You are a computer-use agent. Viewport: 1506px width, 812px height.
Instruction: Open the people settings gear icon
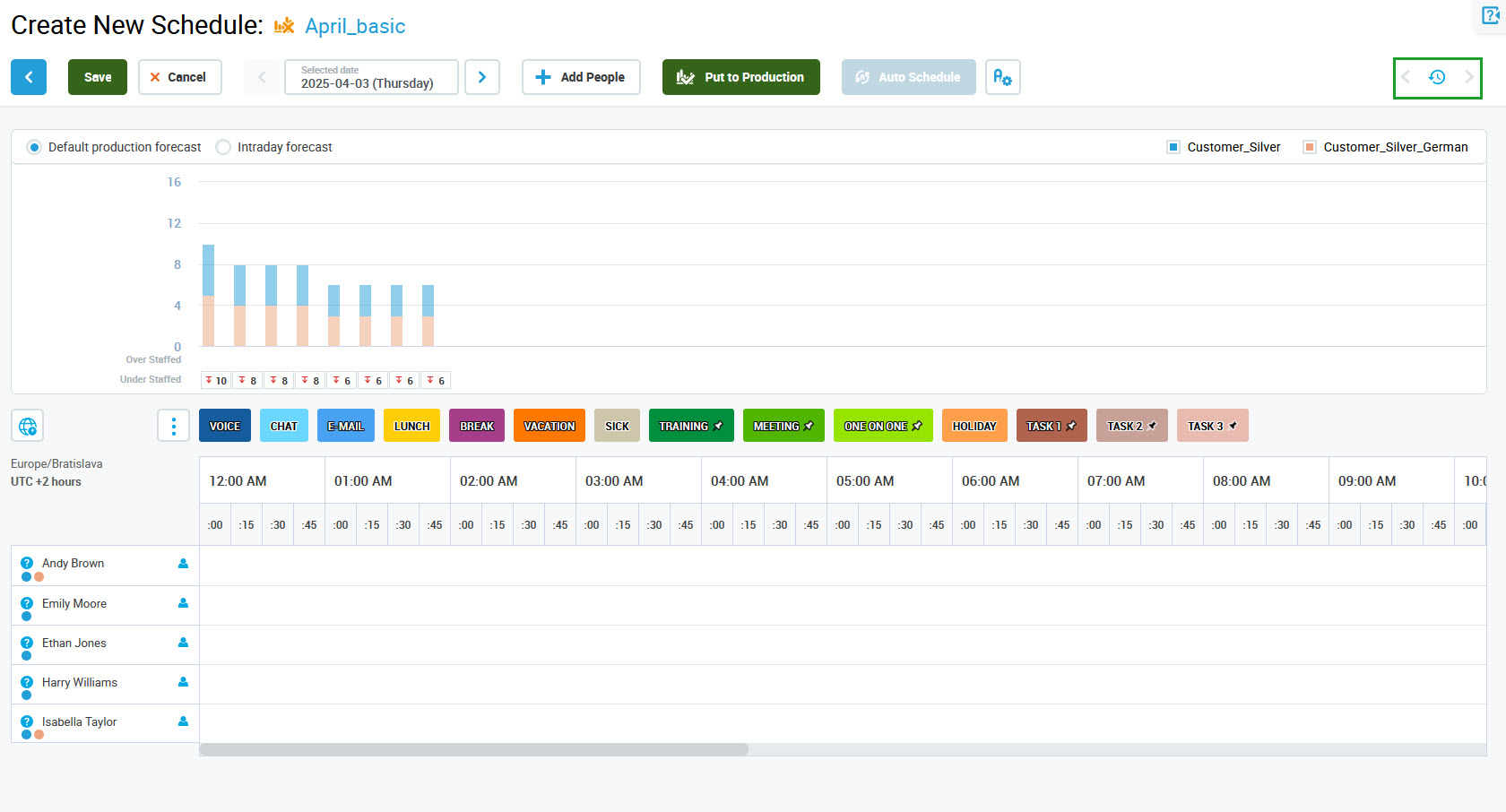[x=1002, y=77]
